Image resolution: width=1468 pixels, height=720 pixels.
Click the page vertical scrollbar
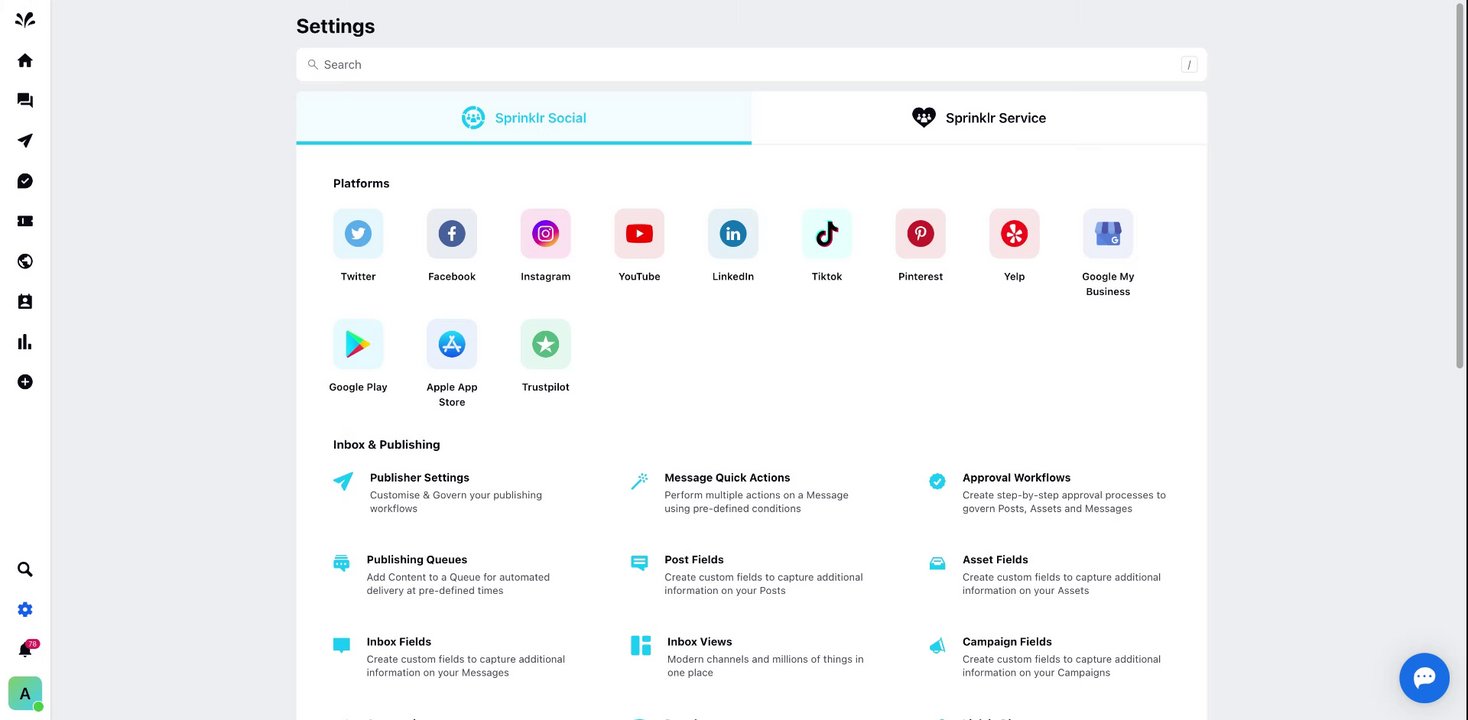click(x=1461, y=186)
